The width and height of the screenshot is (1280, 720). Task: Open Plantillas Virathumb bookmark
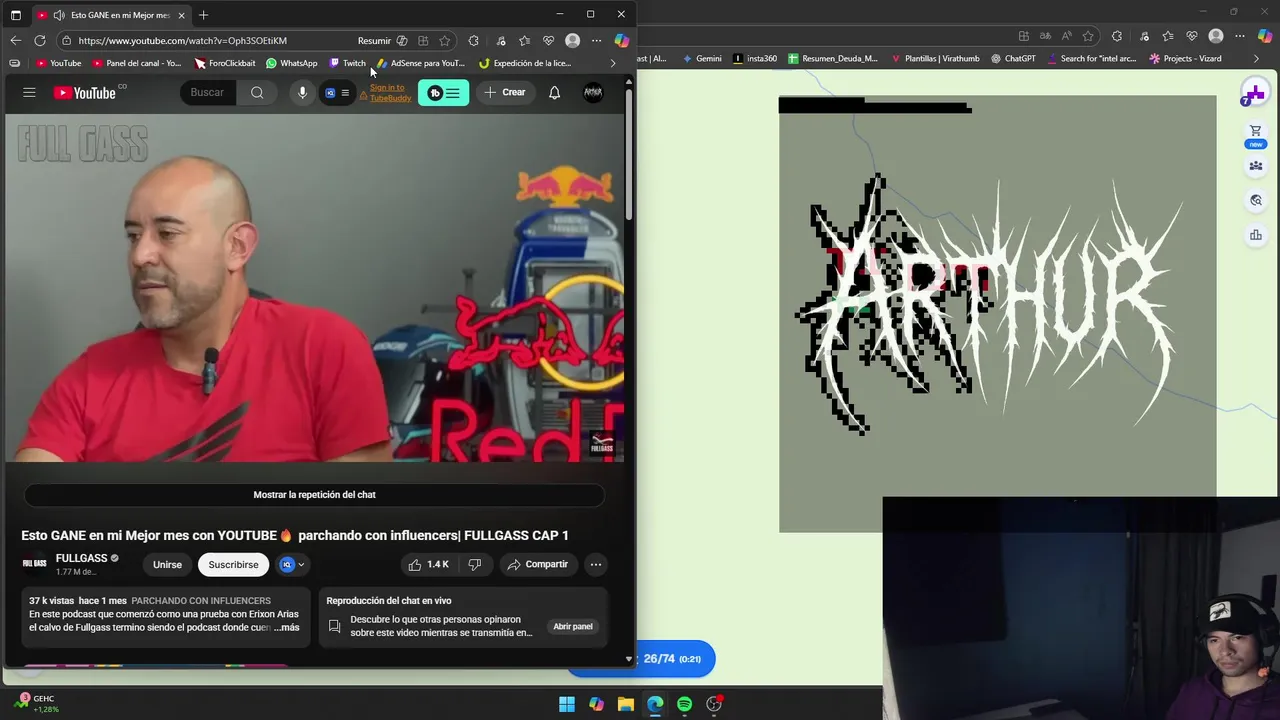click(935, 58)
